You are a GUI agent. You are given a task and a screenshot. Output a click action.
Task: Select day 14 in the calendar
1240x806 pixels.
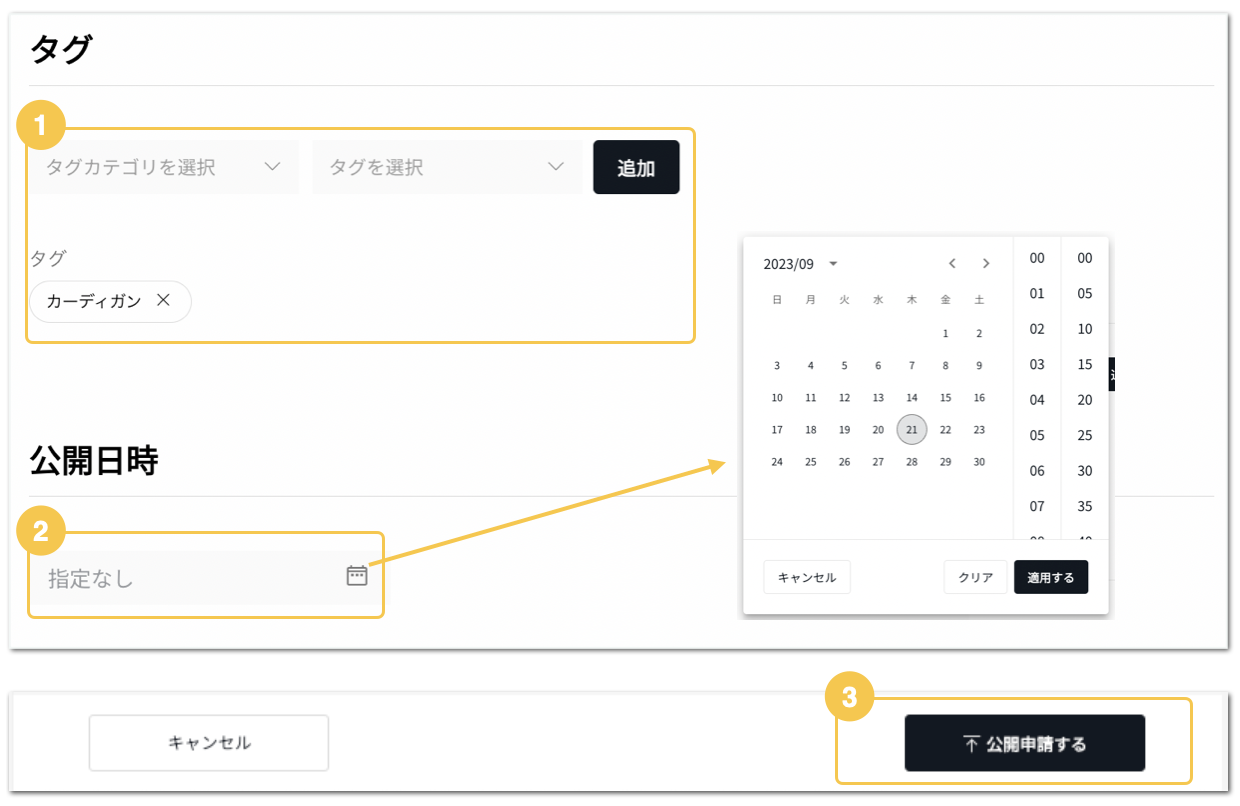[x=912, y=398]
